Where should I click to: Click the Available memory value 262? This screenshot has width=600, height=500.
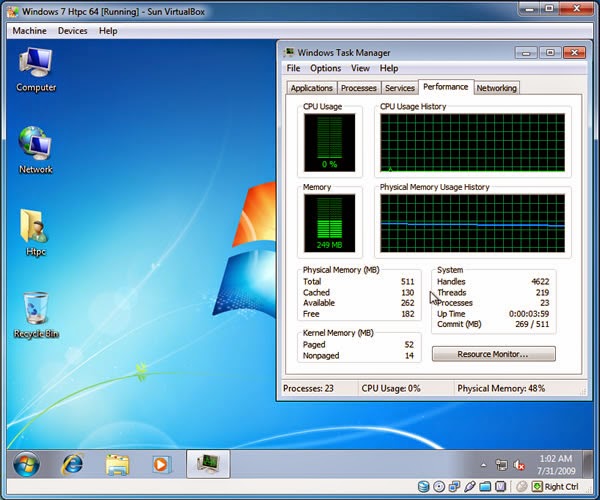click(408, 303)
